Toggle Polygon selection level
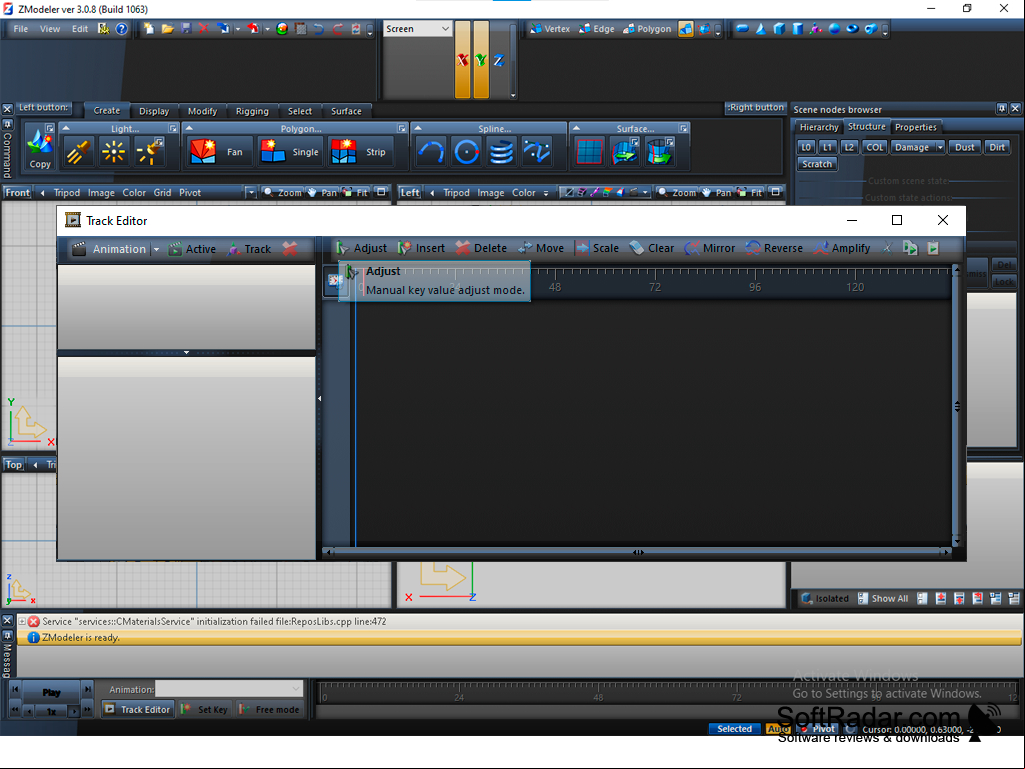Image resolution: width=1025 pixels, height=769 pixels. (x=647, y=29)
